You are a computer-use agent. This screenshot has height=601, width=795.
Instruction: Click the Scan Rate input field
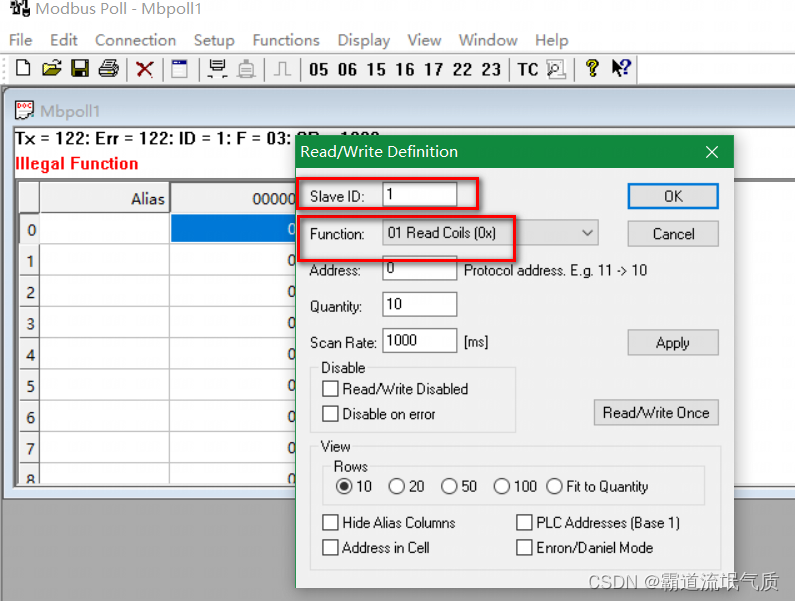[x=419, y=340]
